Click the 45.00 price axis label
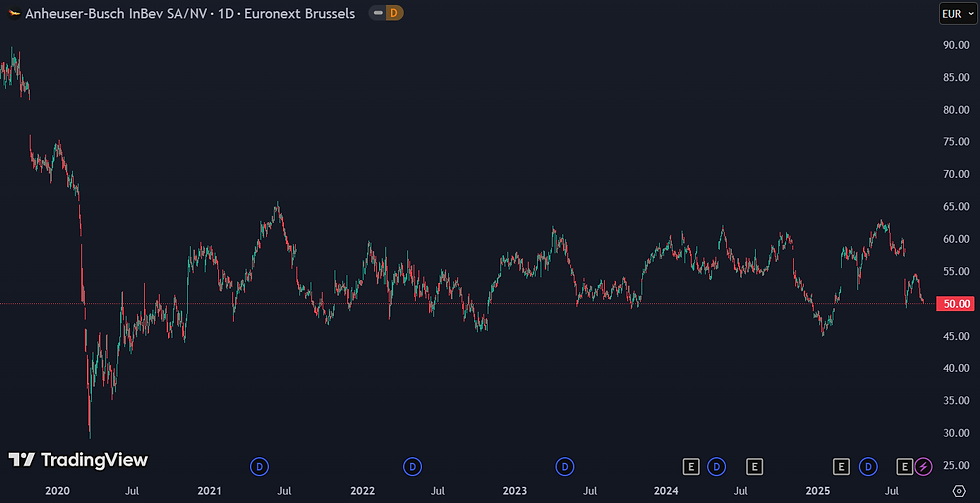This screenshot has height=503, width=980. 956,336
